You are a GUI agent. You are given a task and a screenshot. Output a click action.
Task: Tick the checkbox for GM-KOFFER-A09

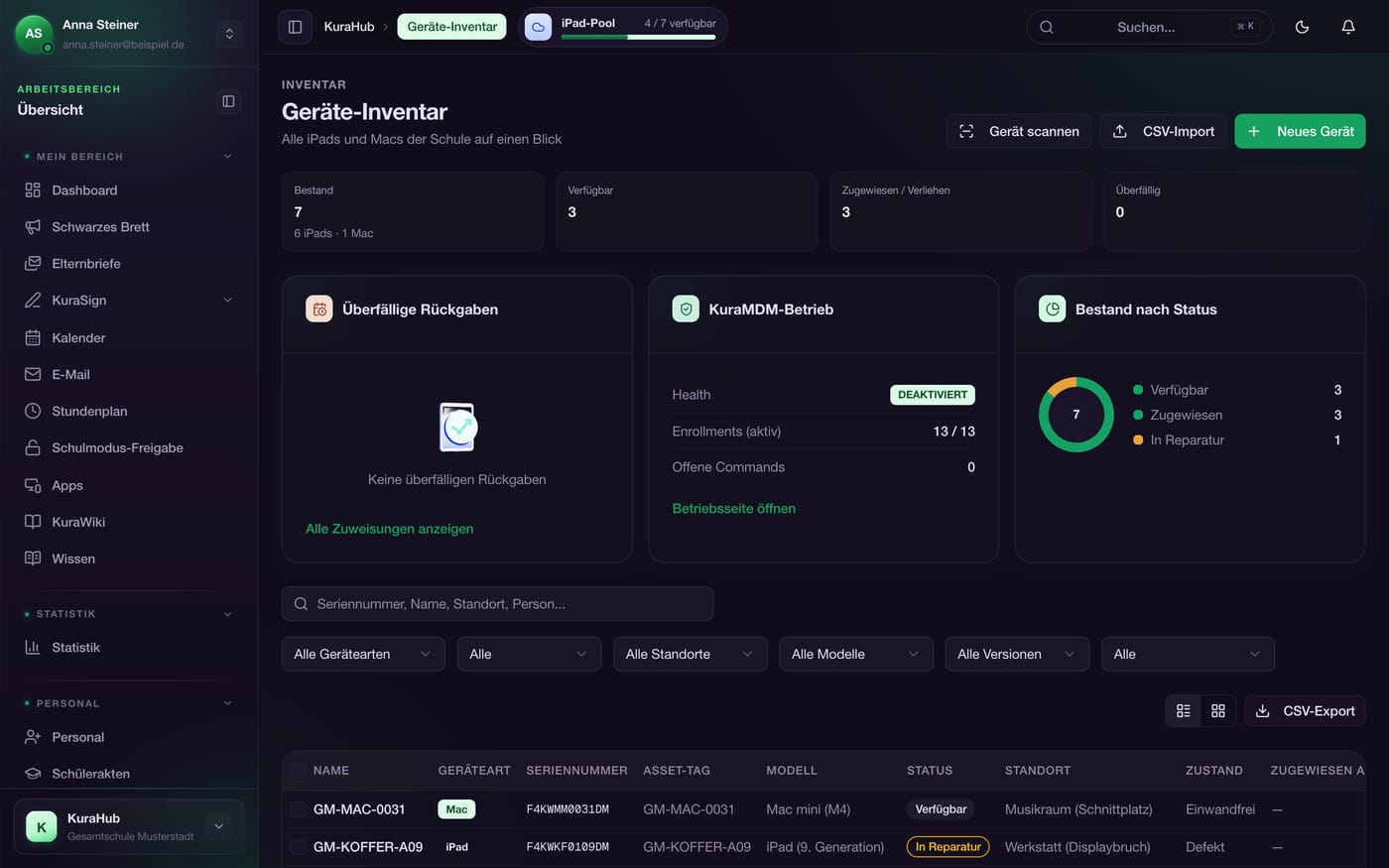298,847
